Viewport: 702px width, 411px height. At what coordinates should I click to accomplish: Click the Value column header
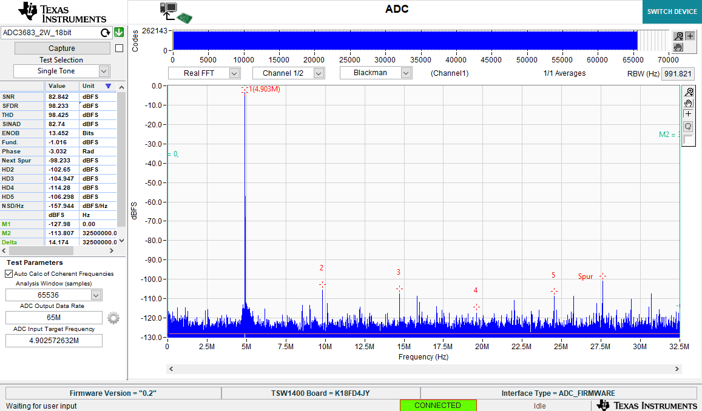62,86
